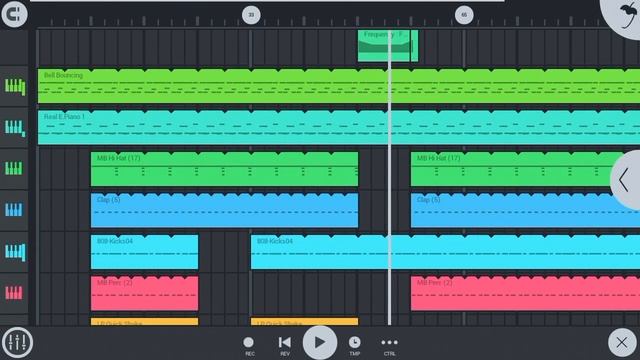Select the Bell Bouncing clip

click(x=339, y=86)
